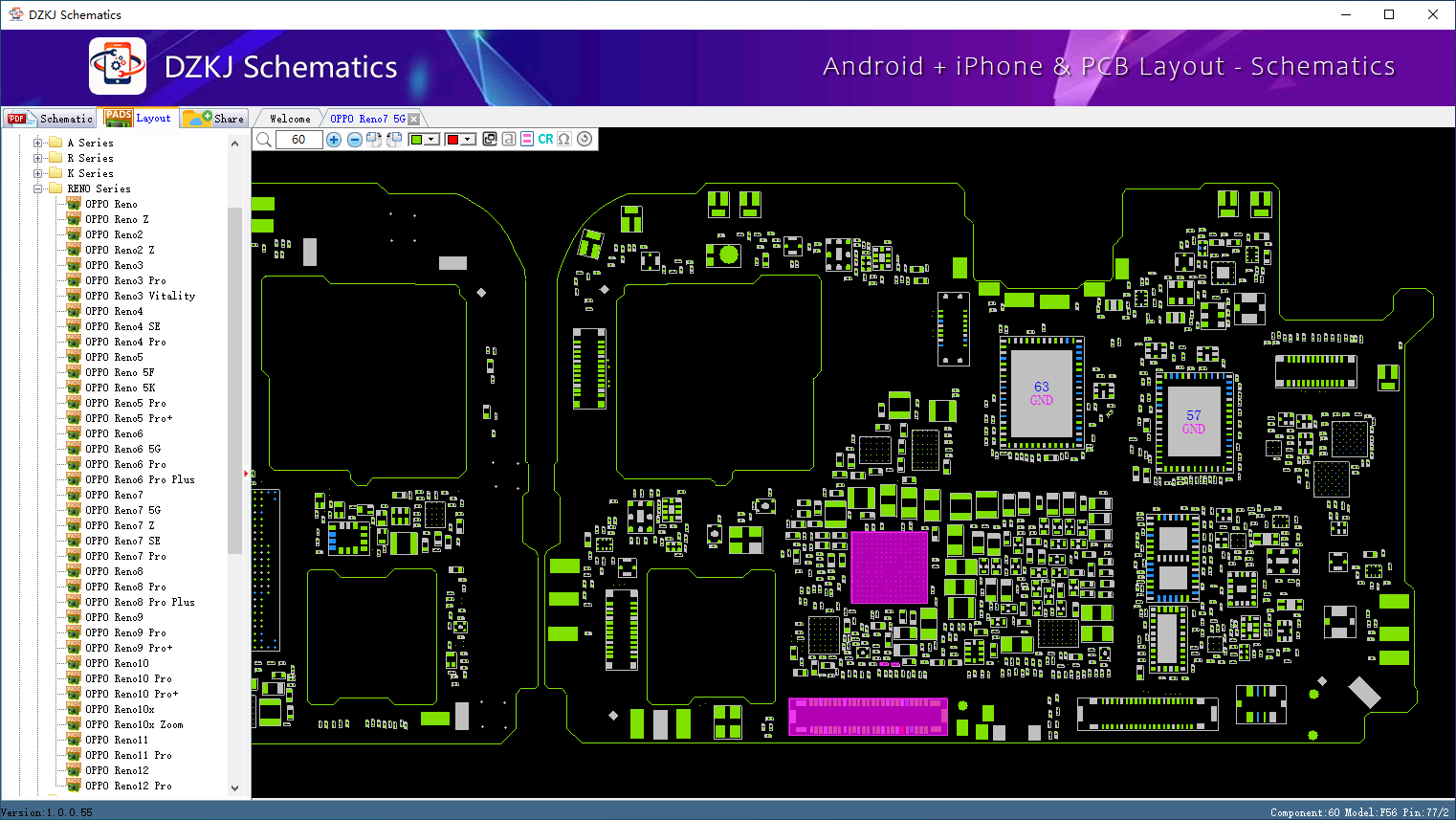Click the R Series folder icon
The height and width of the screenshot is (820, 1456).
tap(55, 158)
